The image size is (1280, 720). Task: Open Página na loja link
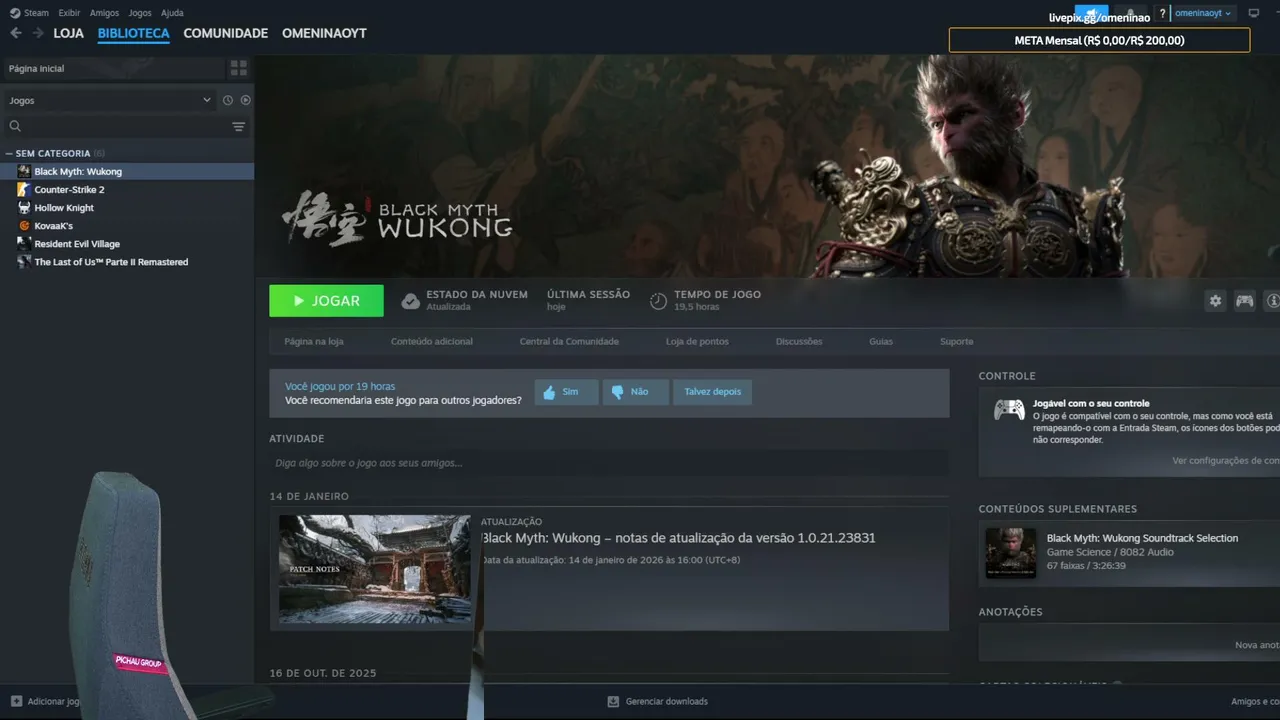point(314,342)
